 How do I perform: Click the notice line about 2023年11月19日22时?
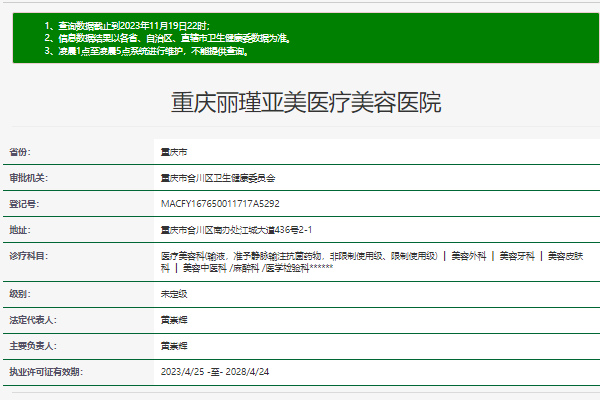[127, 26]
